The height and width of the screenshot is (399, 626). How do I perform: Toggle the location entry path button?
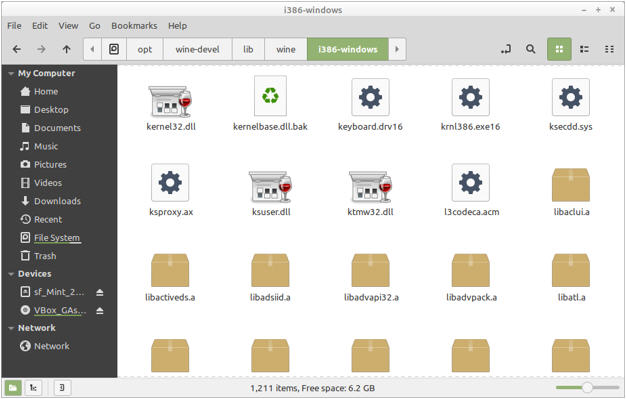tap(506, 49)
